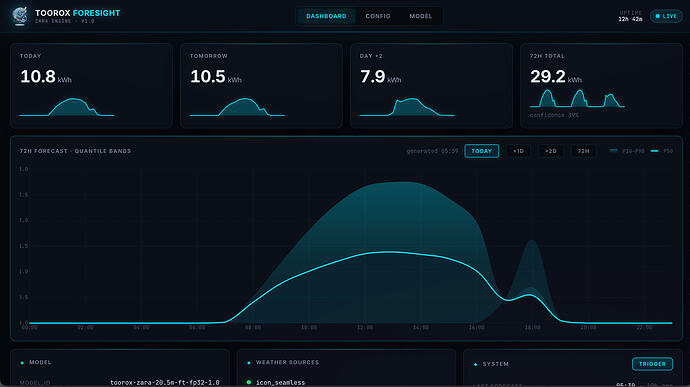This screenshot has width=690, height=387.
Task: Click the TODAY 10.8 kWh sparkline chart
Action: point(67,107)
